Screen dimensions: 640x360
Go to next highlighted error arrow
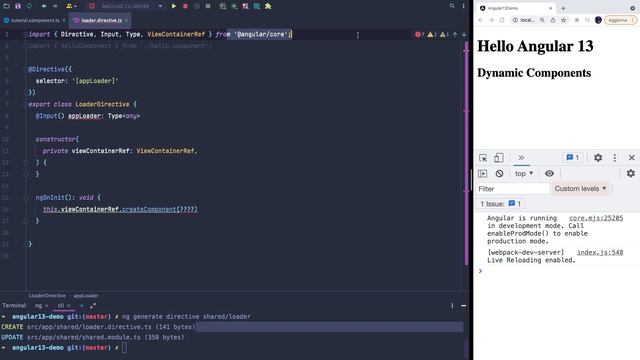point(464,34)
